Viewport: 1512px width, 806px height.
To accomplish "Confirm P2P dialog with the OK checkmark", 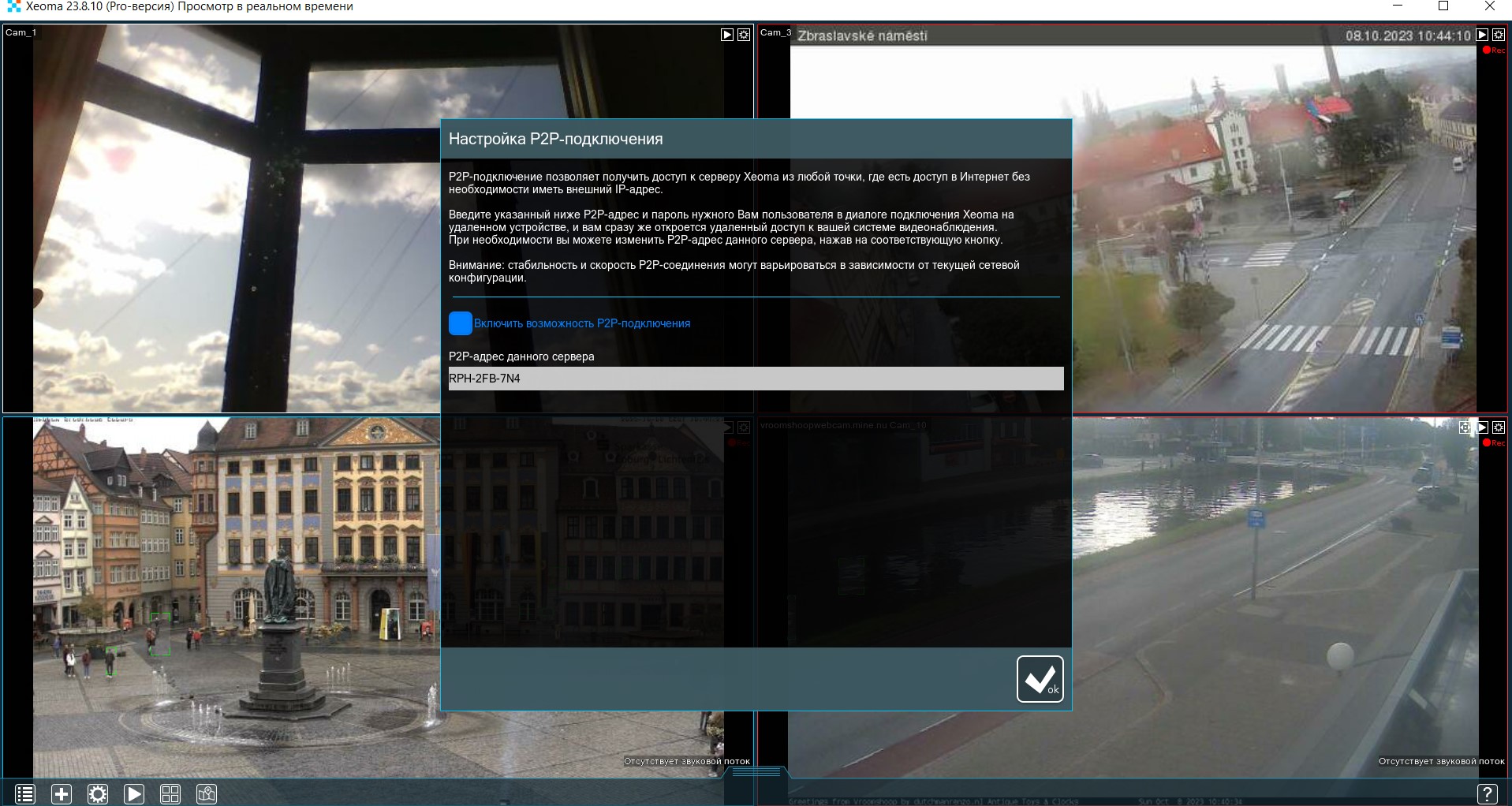I will click(1040, 679).
